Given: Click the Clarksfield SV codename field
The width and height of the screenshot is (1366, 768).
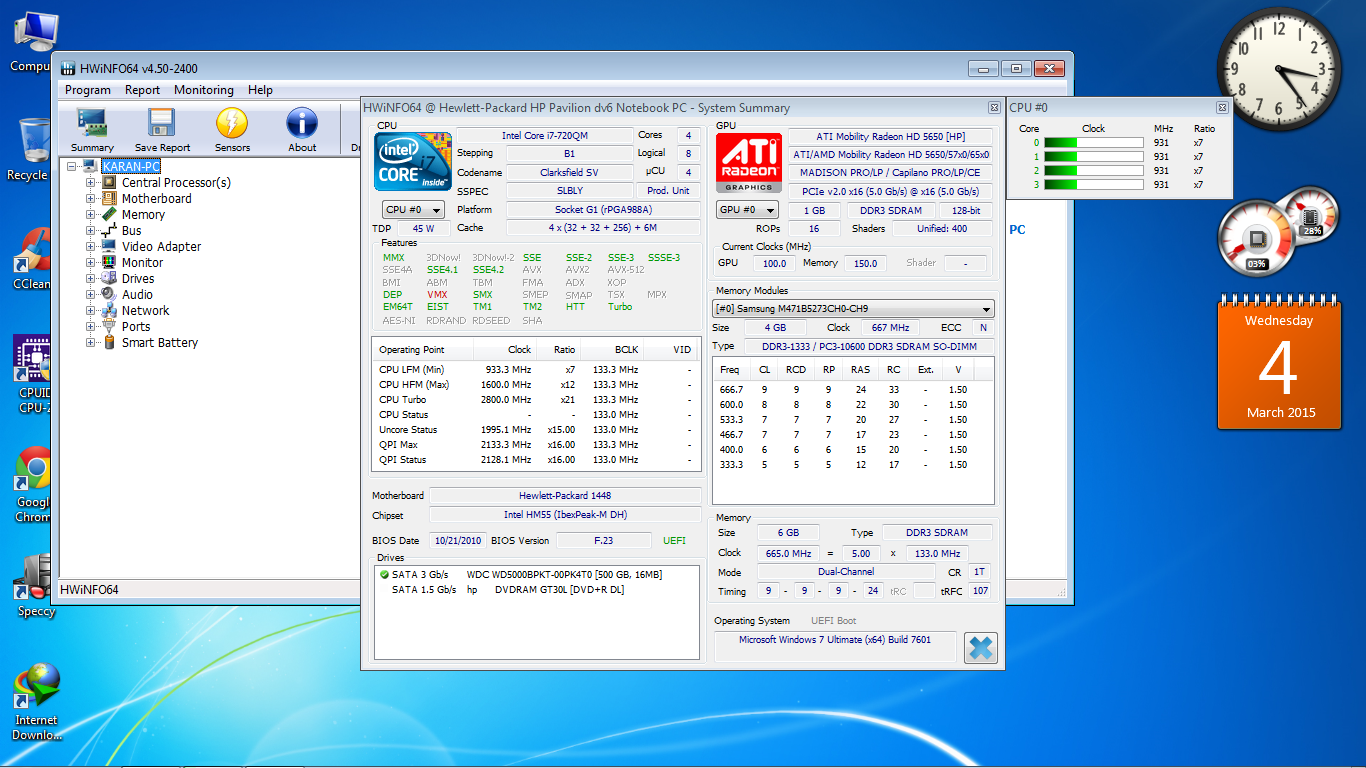Looking at the screenshot, I should (568, 173).
